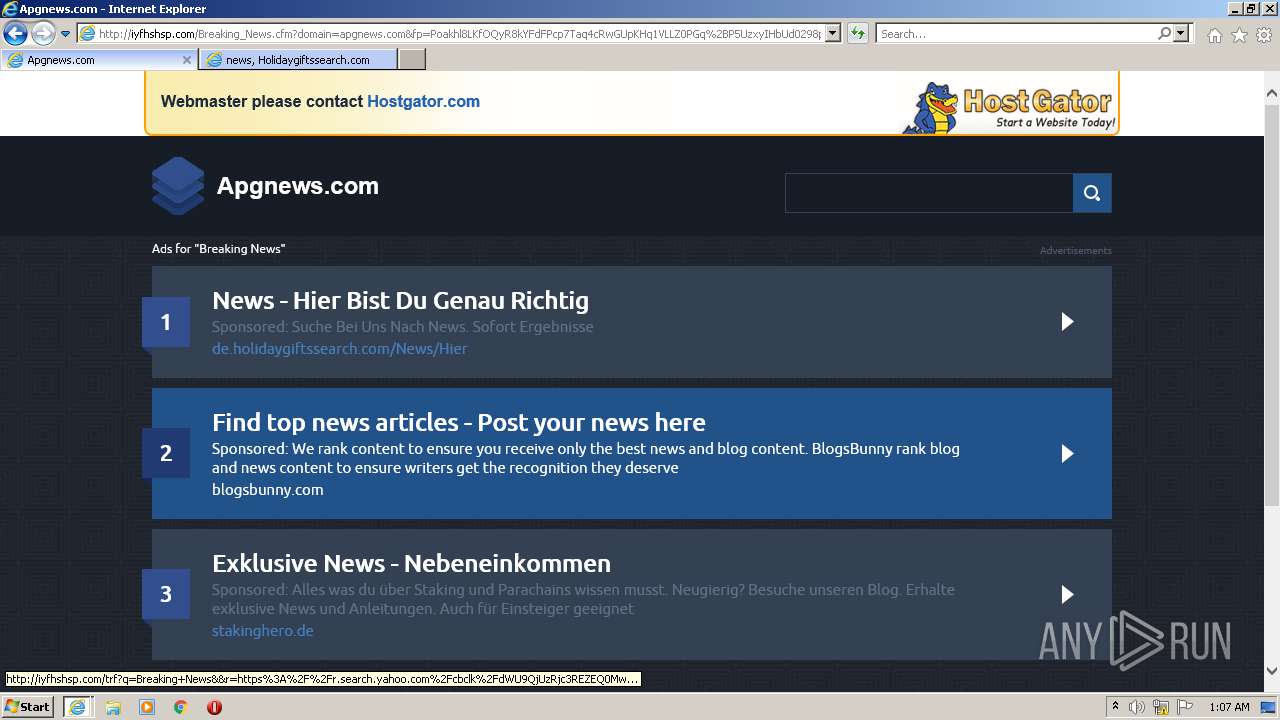Open a new blank tab

[412, 60]
